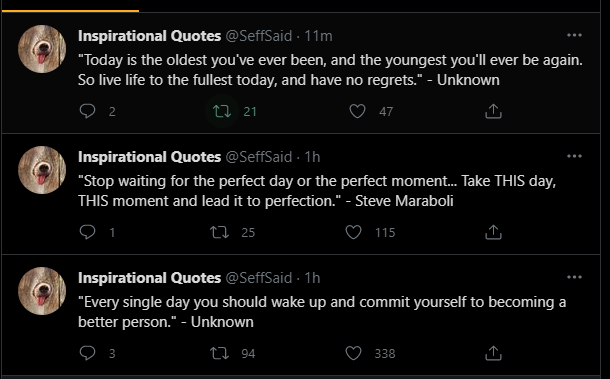Like the tweet with 115 likes
Image resolution: width=610 pixels, height=379 pixels.
click(354, 232)
